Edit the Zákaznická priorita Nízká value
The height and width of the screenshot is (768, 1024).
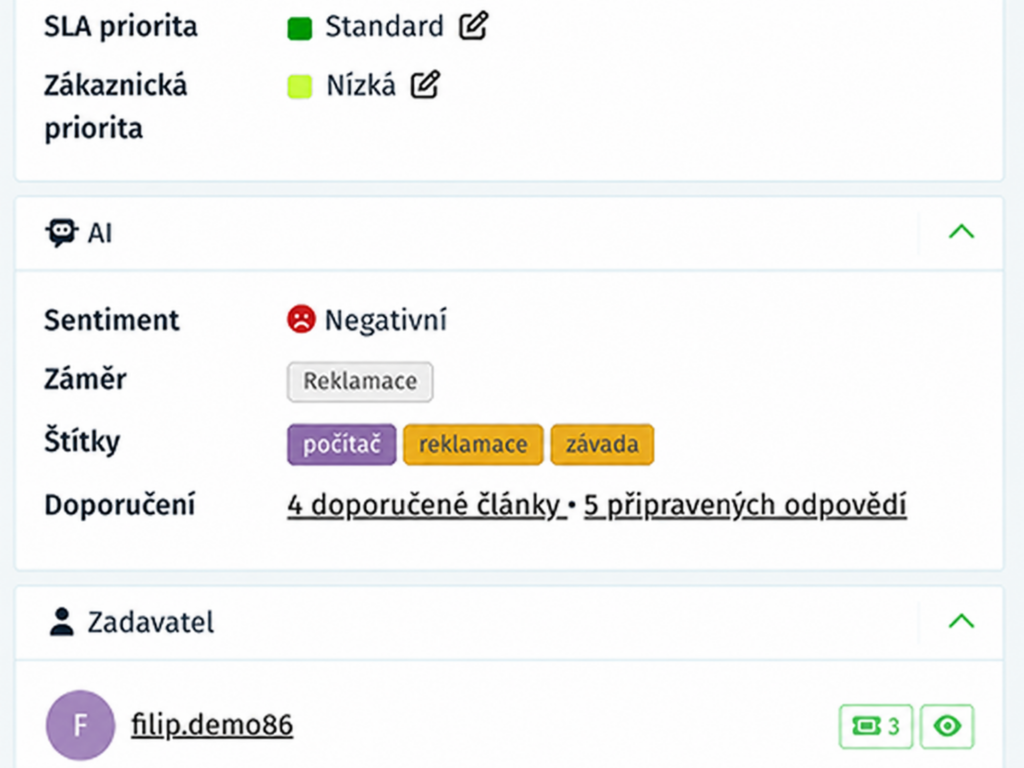click(425, 85)
